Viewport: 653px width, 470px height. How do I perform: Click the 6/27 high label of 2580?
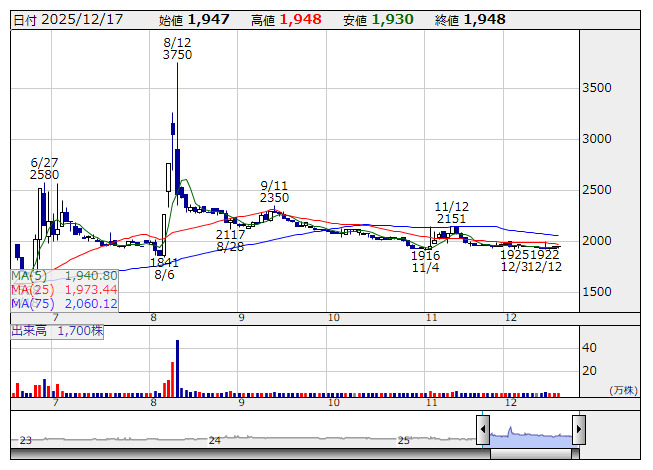click(x=45, y=168)
